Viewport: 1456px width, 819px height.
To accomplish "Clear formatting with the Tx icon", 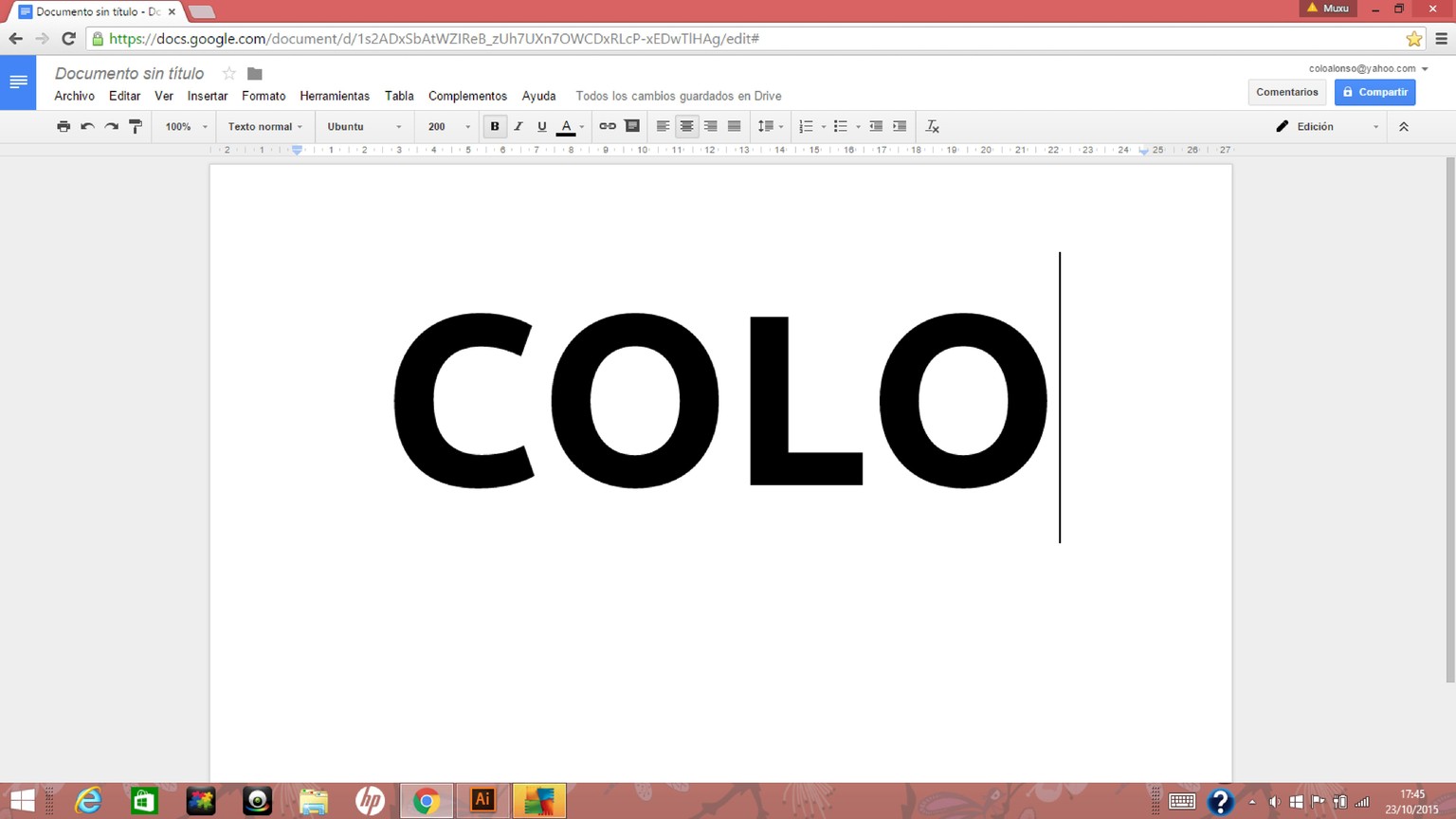I will click(933, 126).
